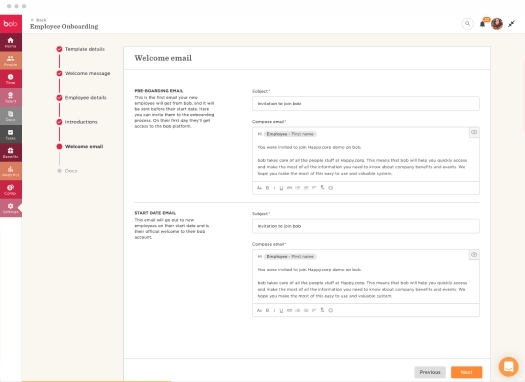Screen dimensions: 525x382
Task: Select Employee First name tag in start date email
Action: click(290, 256)
